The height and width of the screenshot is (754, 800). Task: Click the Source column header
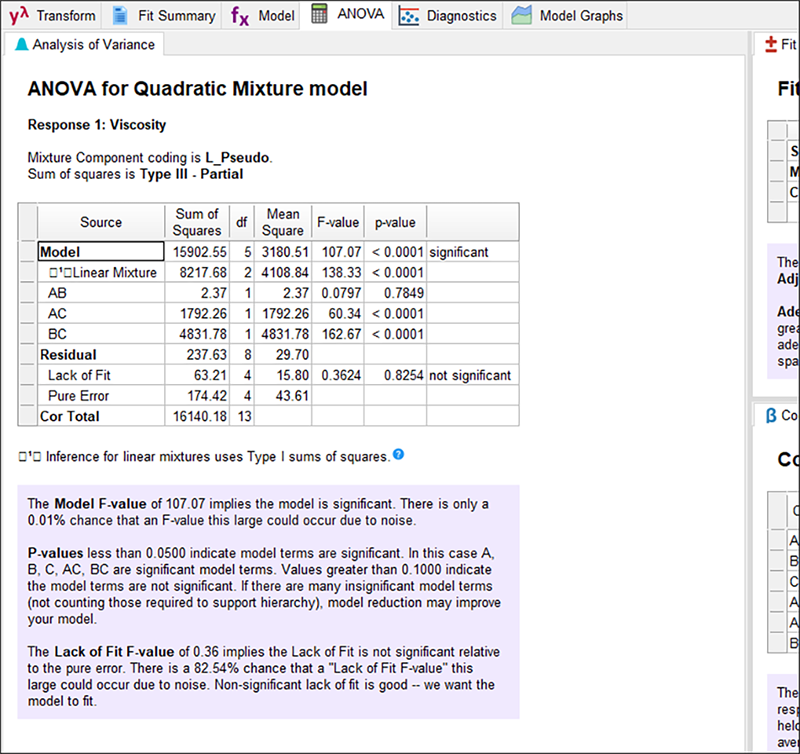[x=100, y=222]
